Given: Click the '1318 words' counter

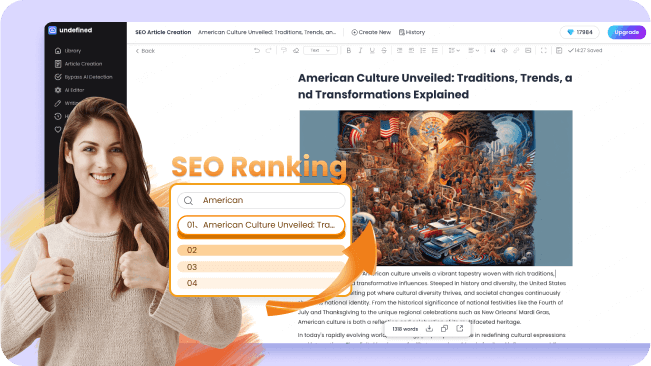Looking at the screenshot, I should tap(405, 329).
